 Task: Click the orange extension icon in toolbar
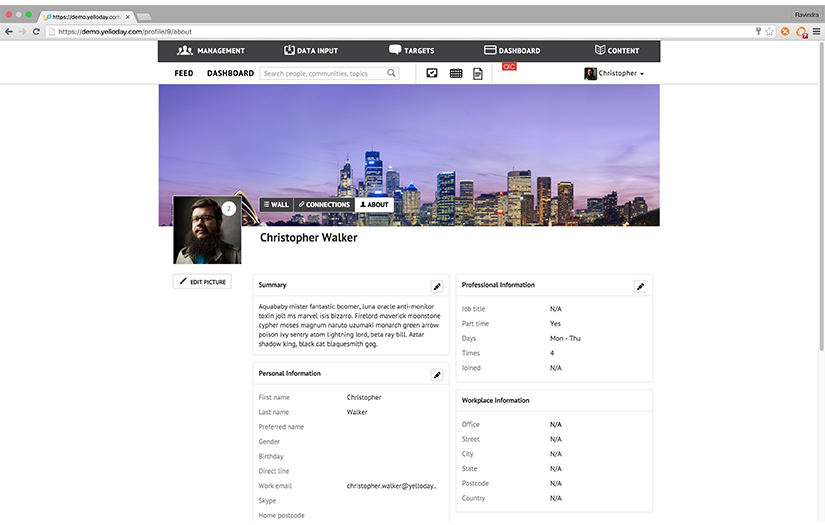(785, 32)
